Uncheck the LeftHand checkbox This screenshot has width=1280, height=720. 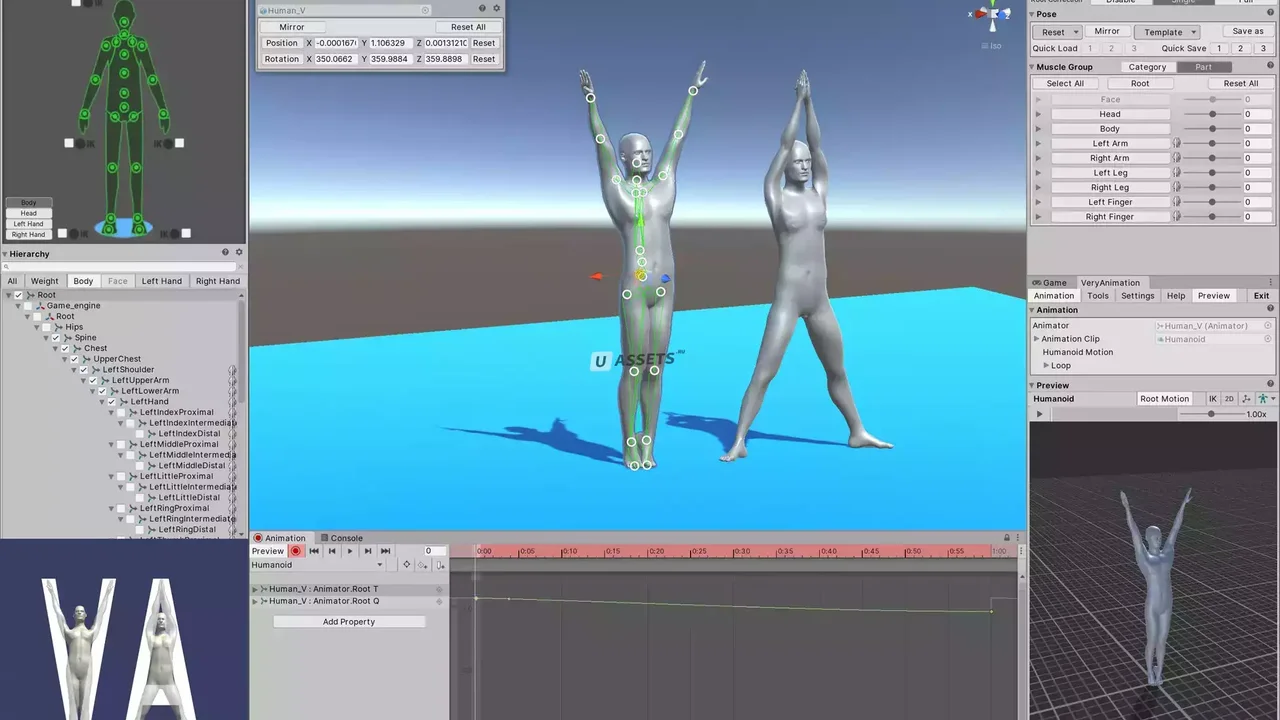click(112, 402)
